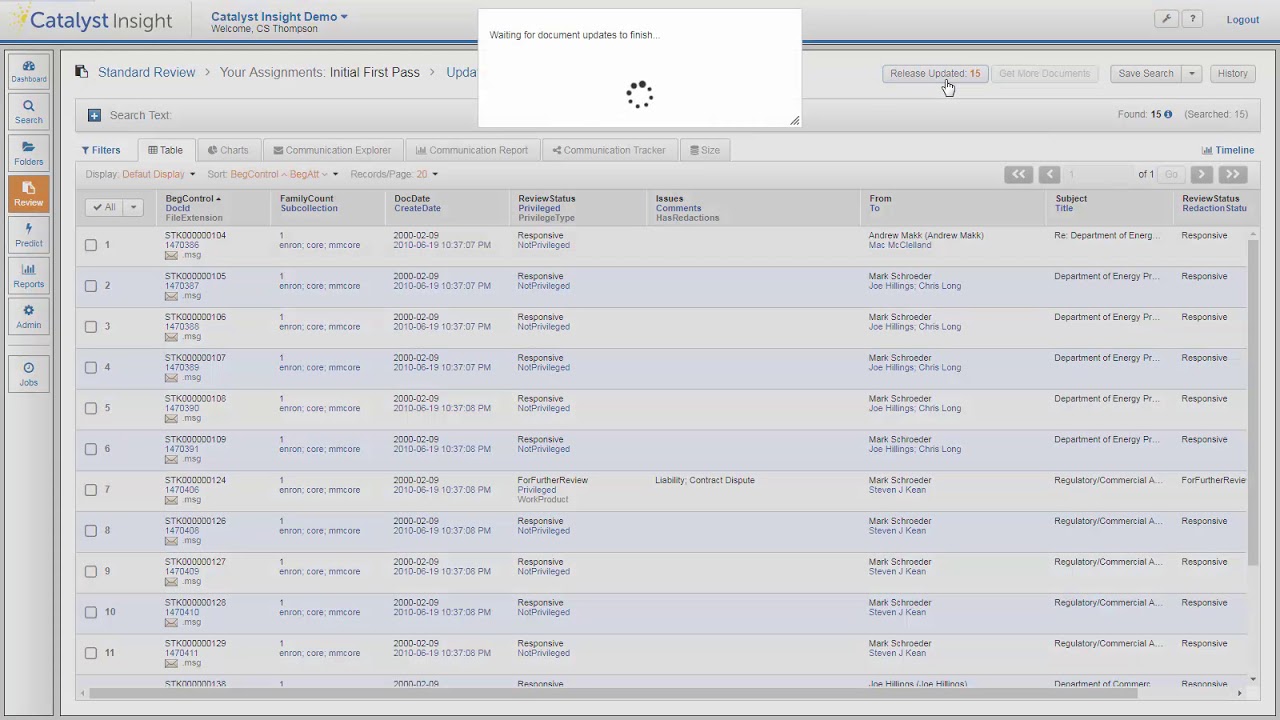Switch to the Communication Explorer tab
The width and height of the screenshot is (1280, 720).
[332, 150]
